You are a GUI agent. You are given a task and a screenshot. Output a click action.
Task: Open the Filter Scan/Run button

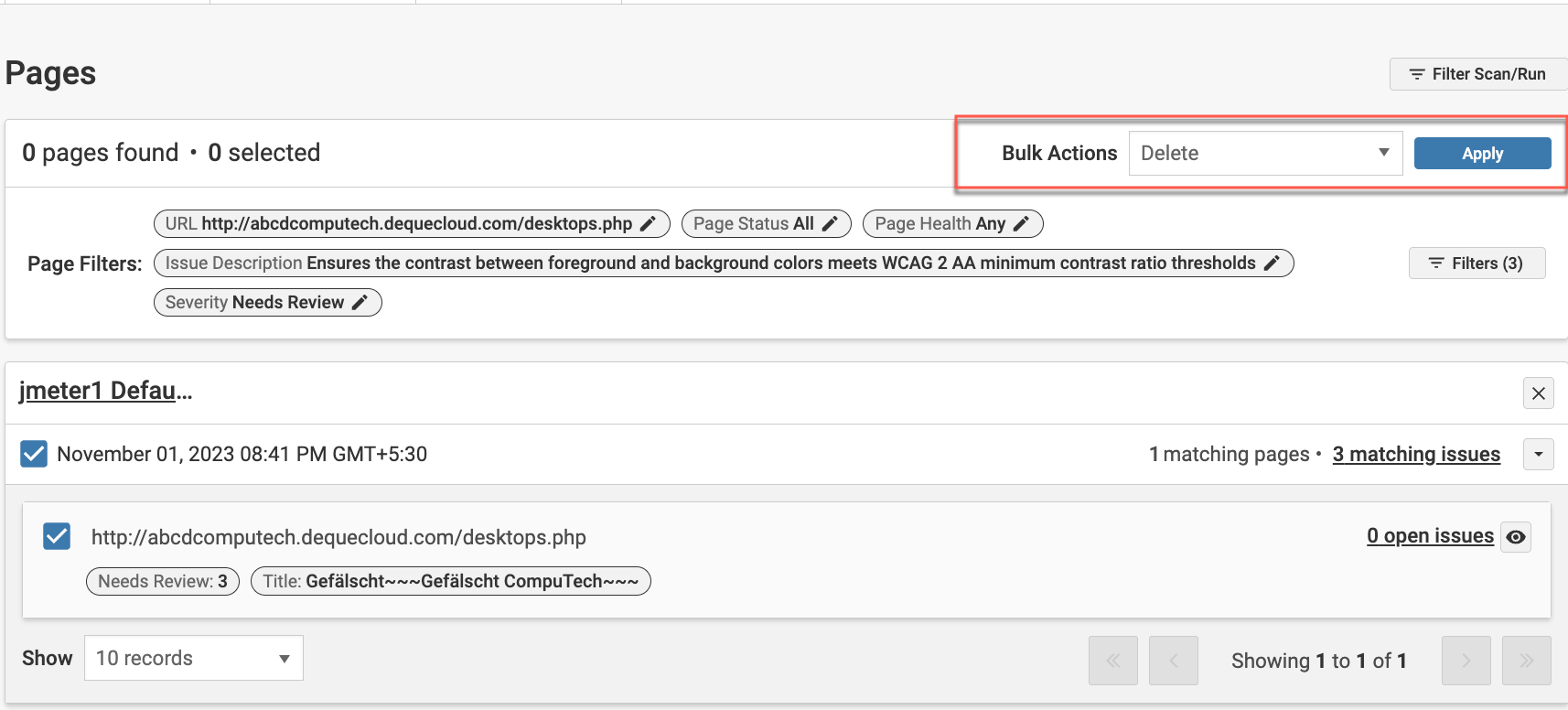1477,74
